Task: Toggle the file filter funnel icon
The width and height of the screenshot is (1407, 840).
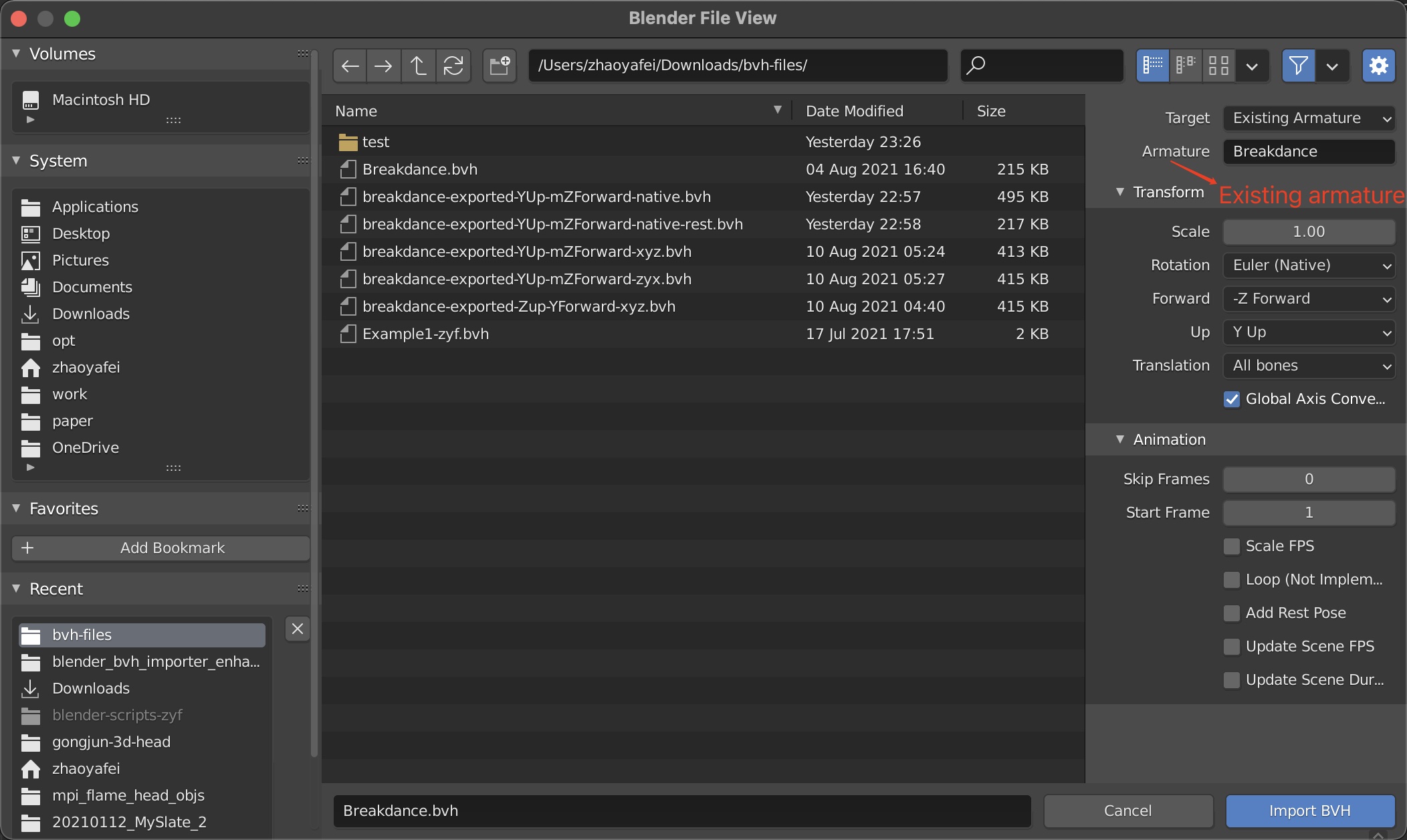Action: click(1298, 66)
